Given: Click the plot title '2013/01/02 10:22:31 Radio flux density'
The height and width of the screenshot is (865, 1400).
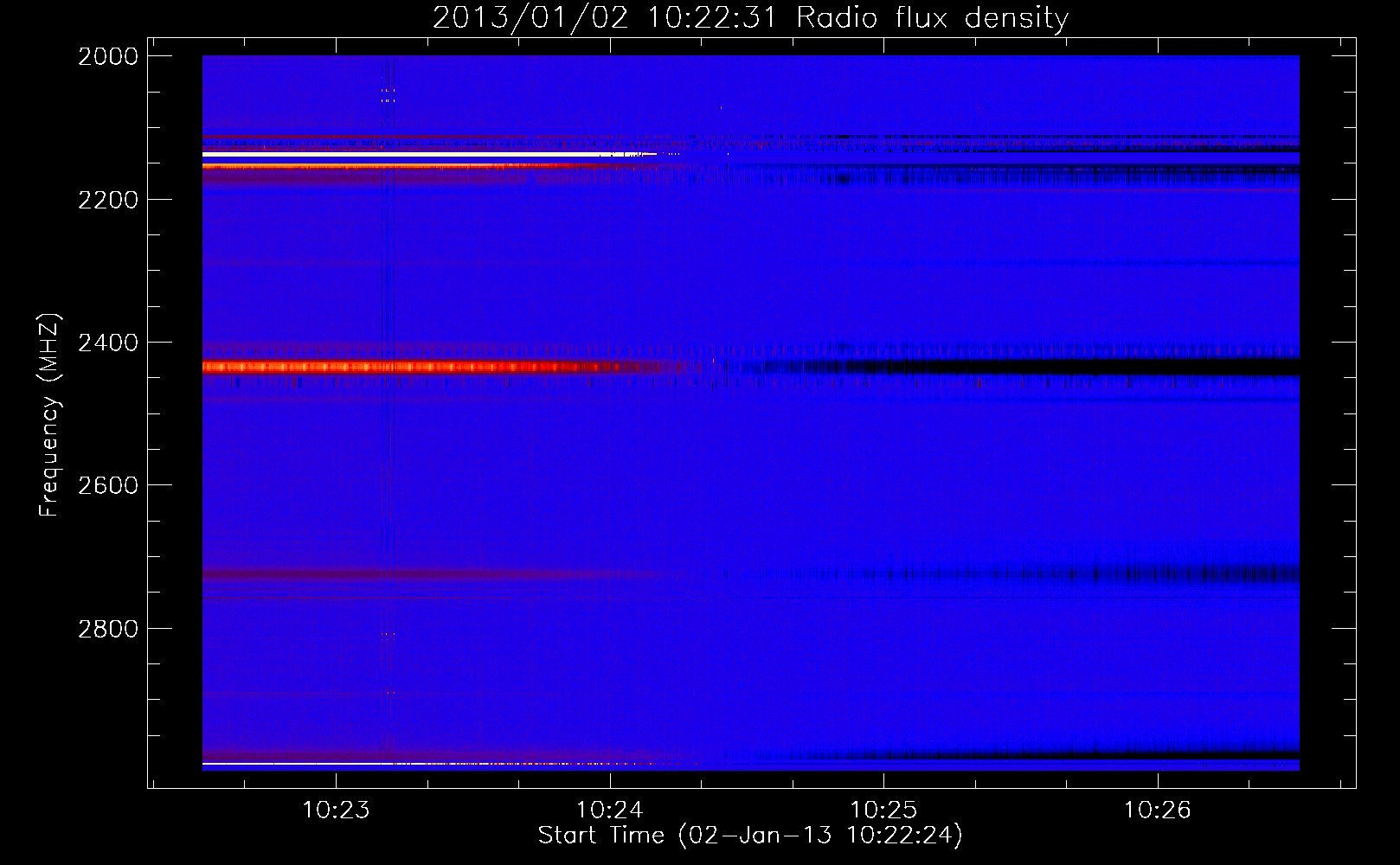Looking at the screenshot, I should (x=750, y=17).
